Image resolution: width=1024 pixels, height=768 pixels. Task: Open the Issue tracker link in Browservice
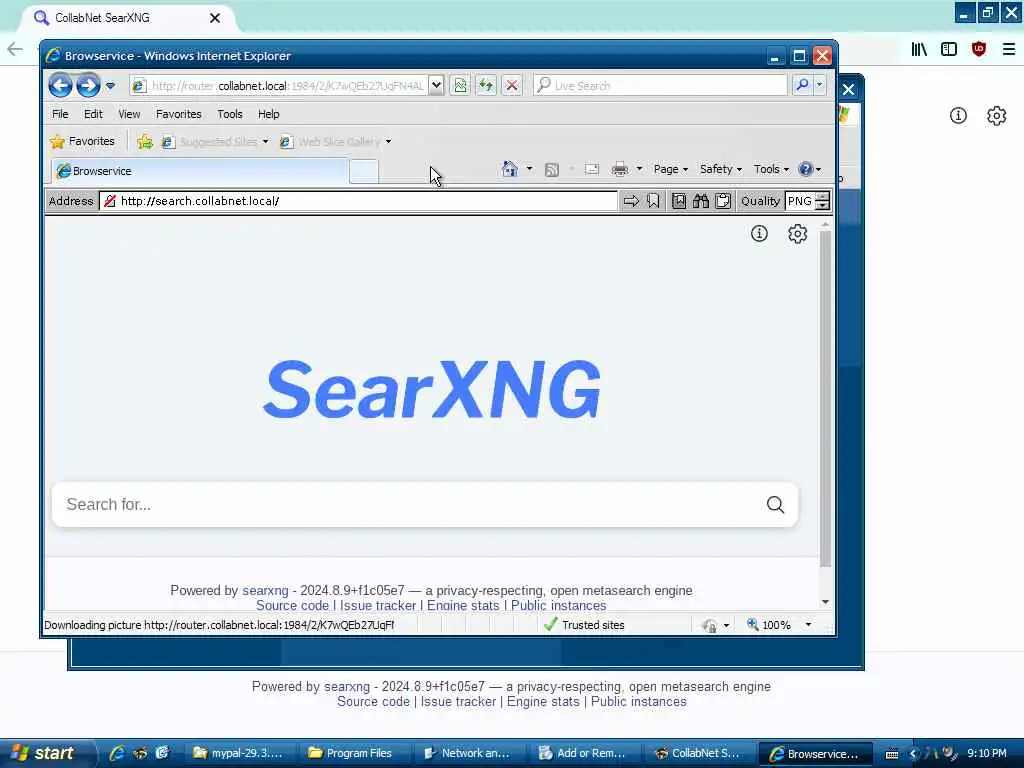click(377, 605)
